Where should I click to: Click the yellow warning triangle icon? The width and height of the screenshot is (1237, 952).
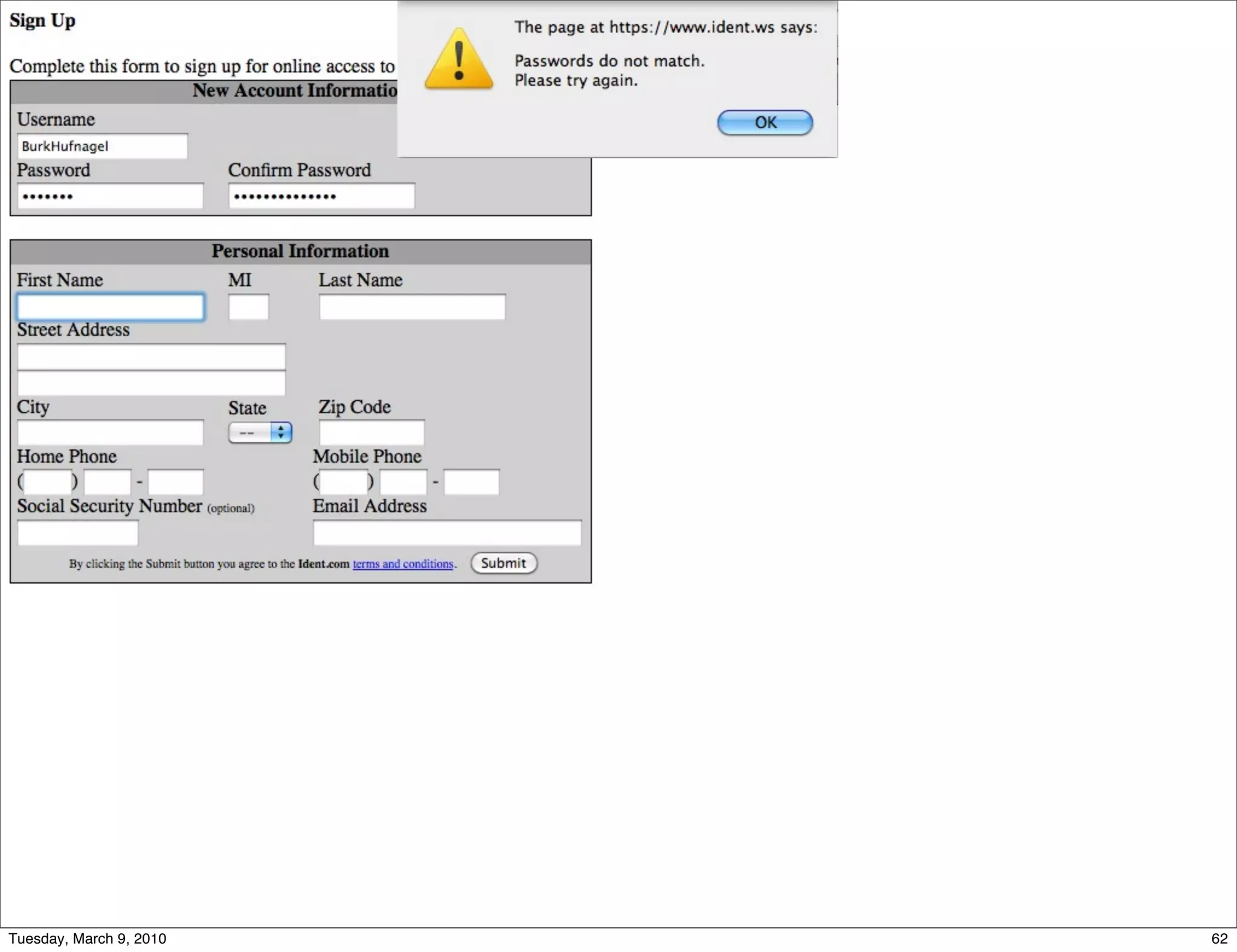458,60
